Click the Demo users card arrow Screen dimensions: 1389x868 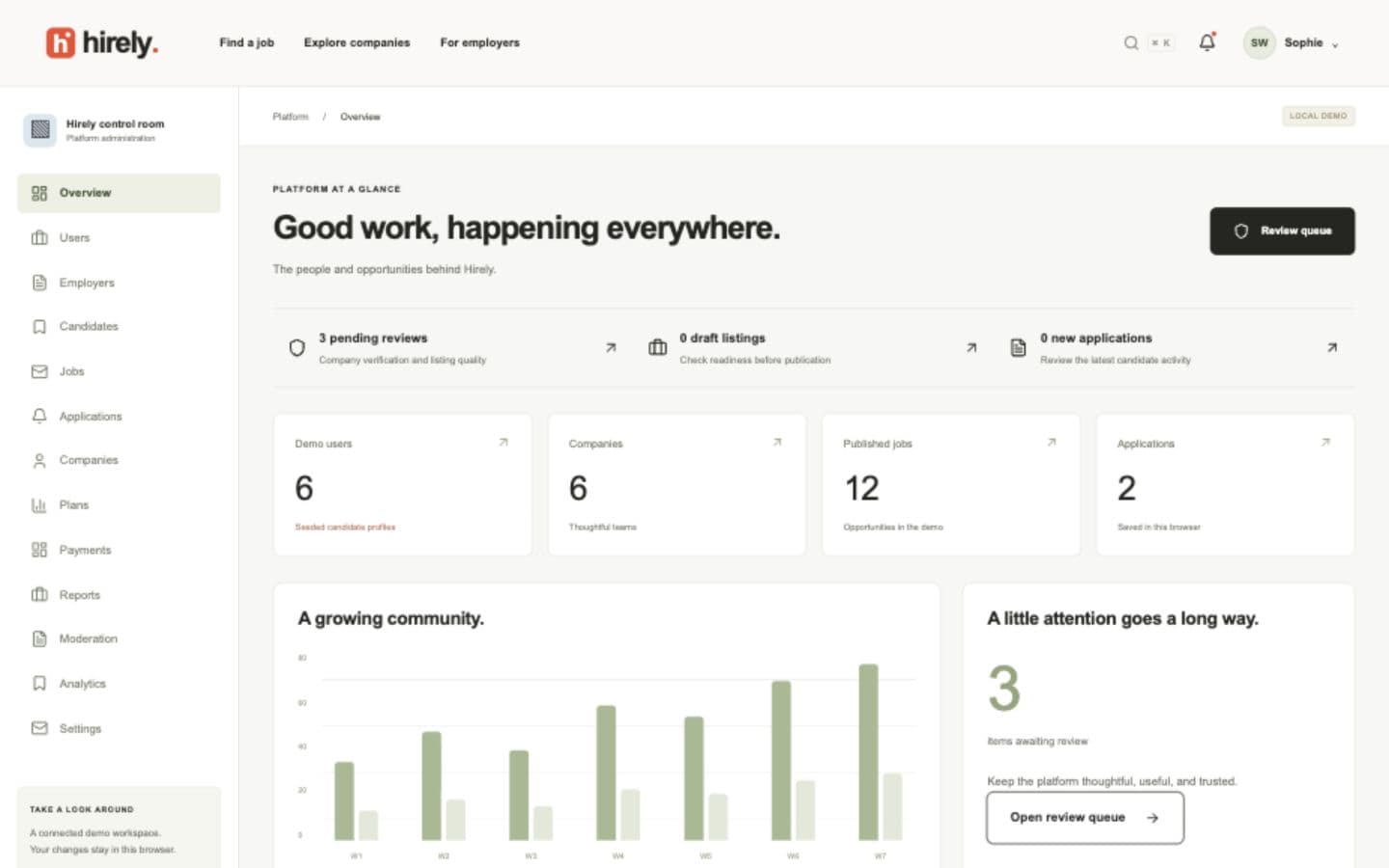click(x=504, y=443)
